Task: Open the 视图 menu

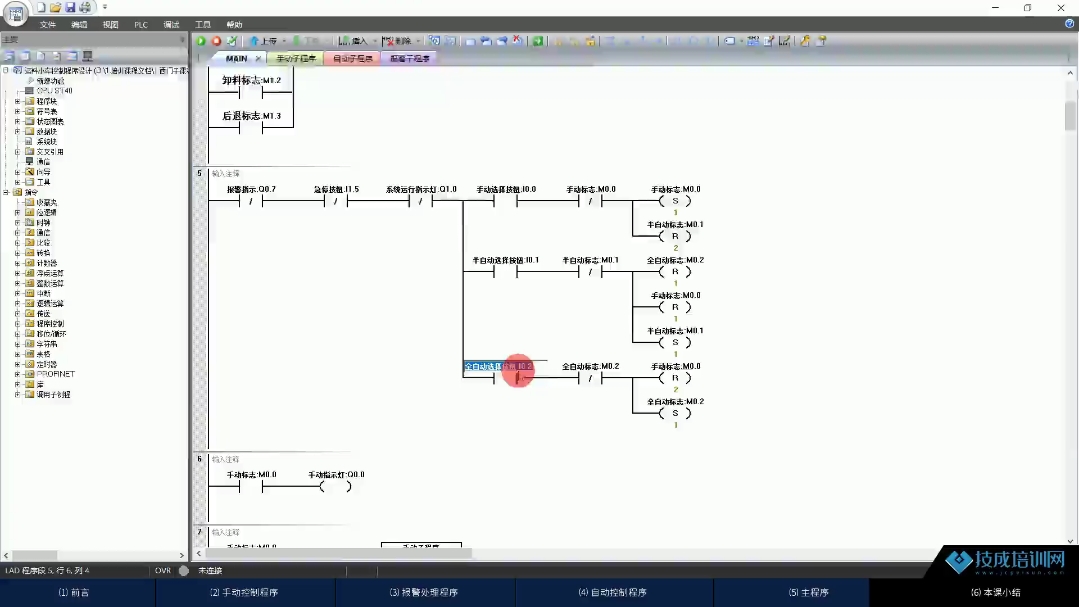Action: 111,25
